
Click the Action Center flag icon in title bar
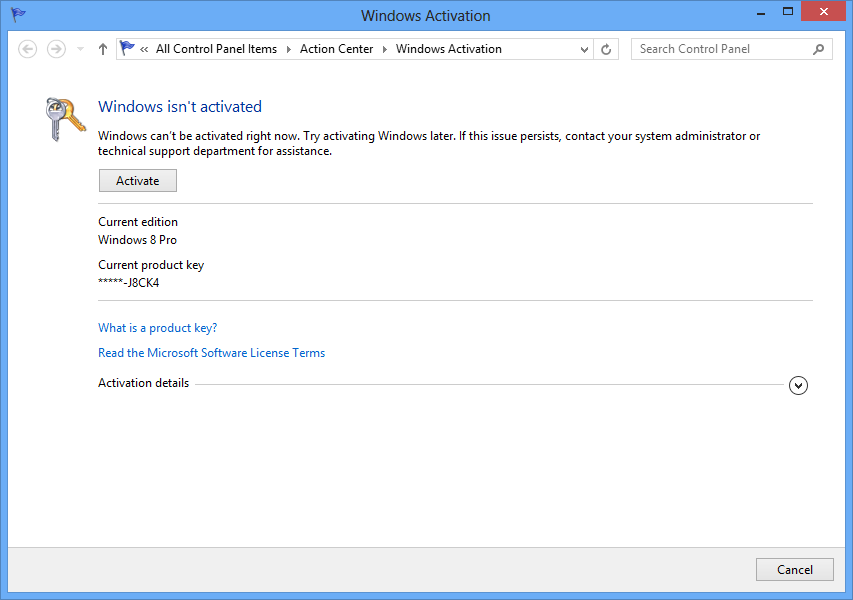(18, 15)
